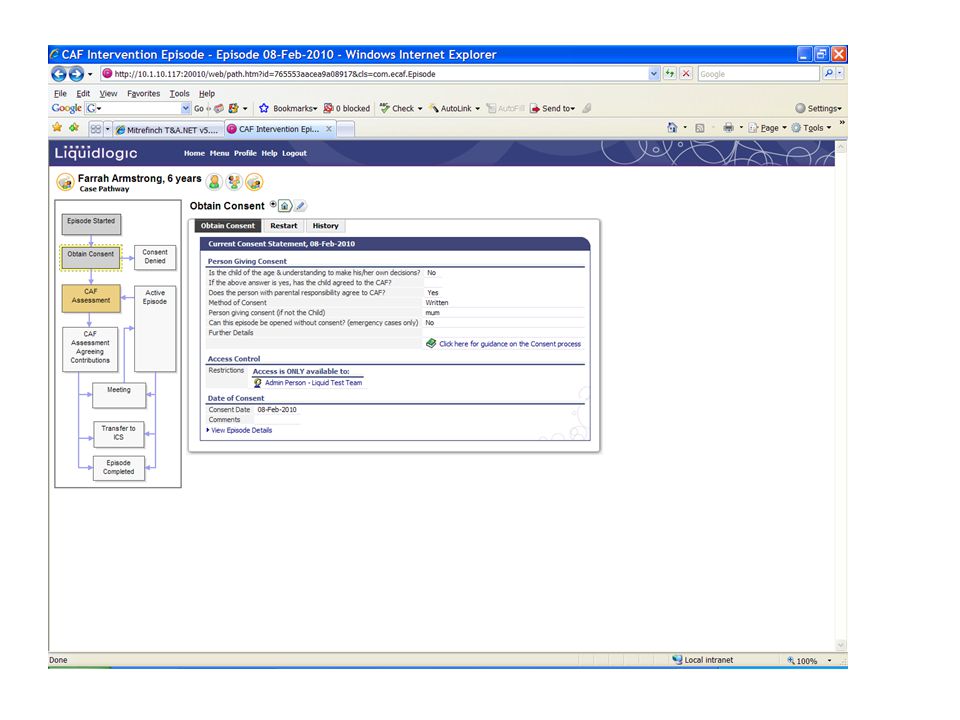The width and height of the screenshot is (960, 720).
Task: Click the Home link in the Liquidlogic header
Action: point(194,154)
